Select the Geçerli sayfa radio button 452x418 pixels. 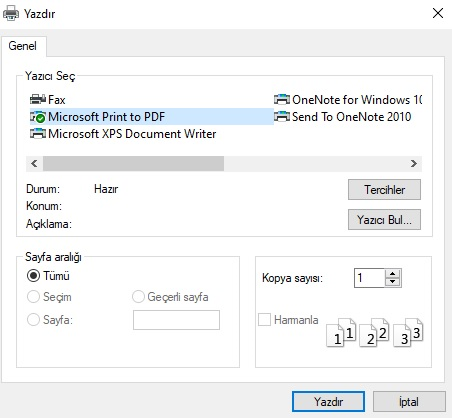[138, 297]
